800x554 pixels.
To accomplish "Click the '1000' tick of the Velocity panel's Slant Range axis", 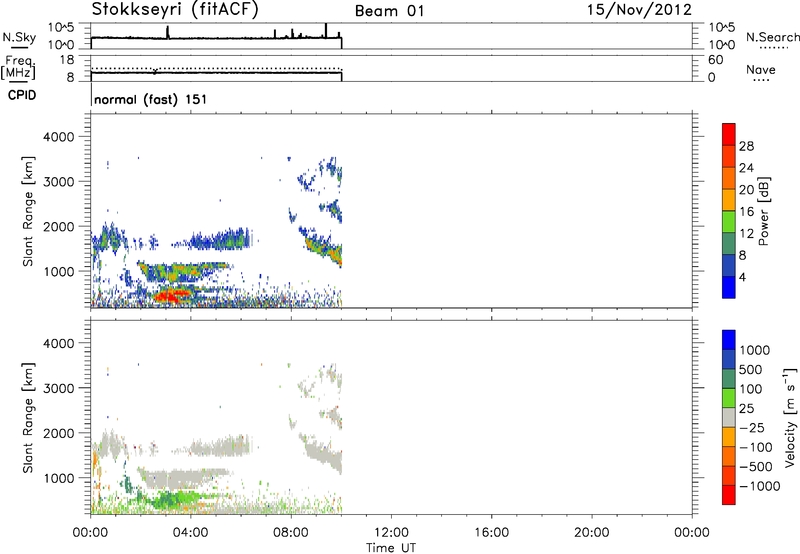I will [59, 478].
